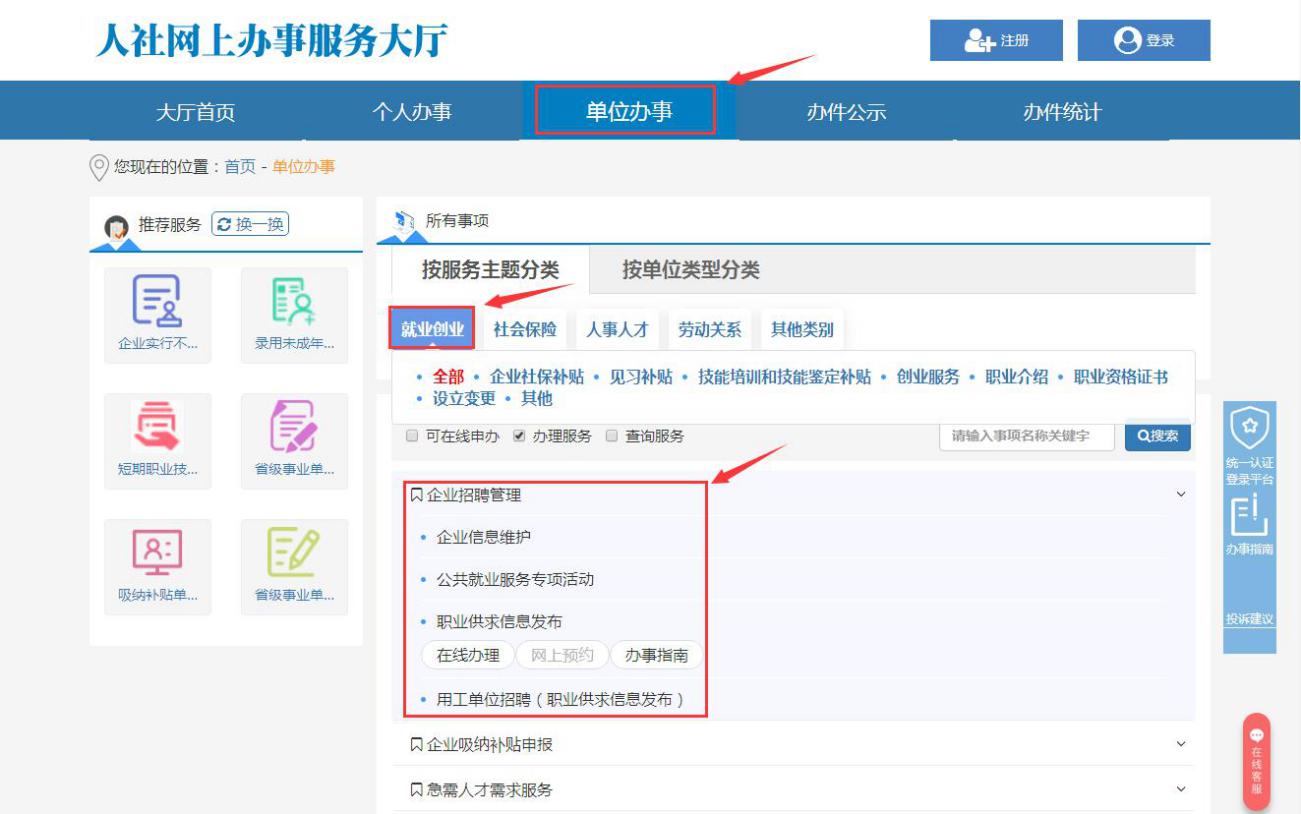Filter by 创业服务 subcategory

click(928, 377)
